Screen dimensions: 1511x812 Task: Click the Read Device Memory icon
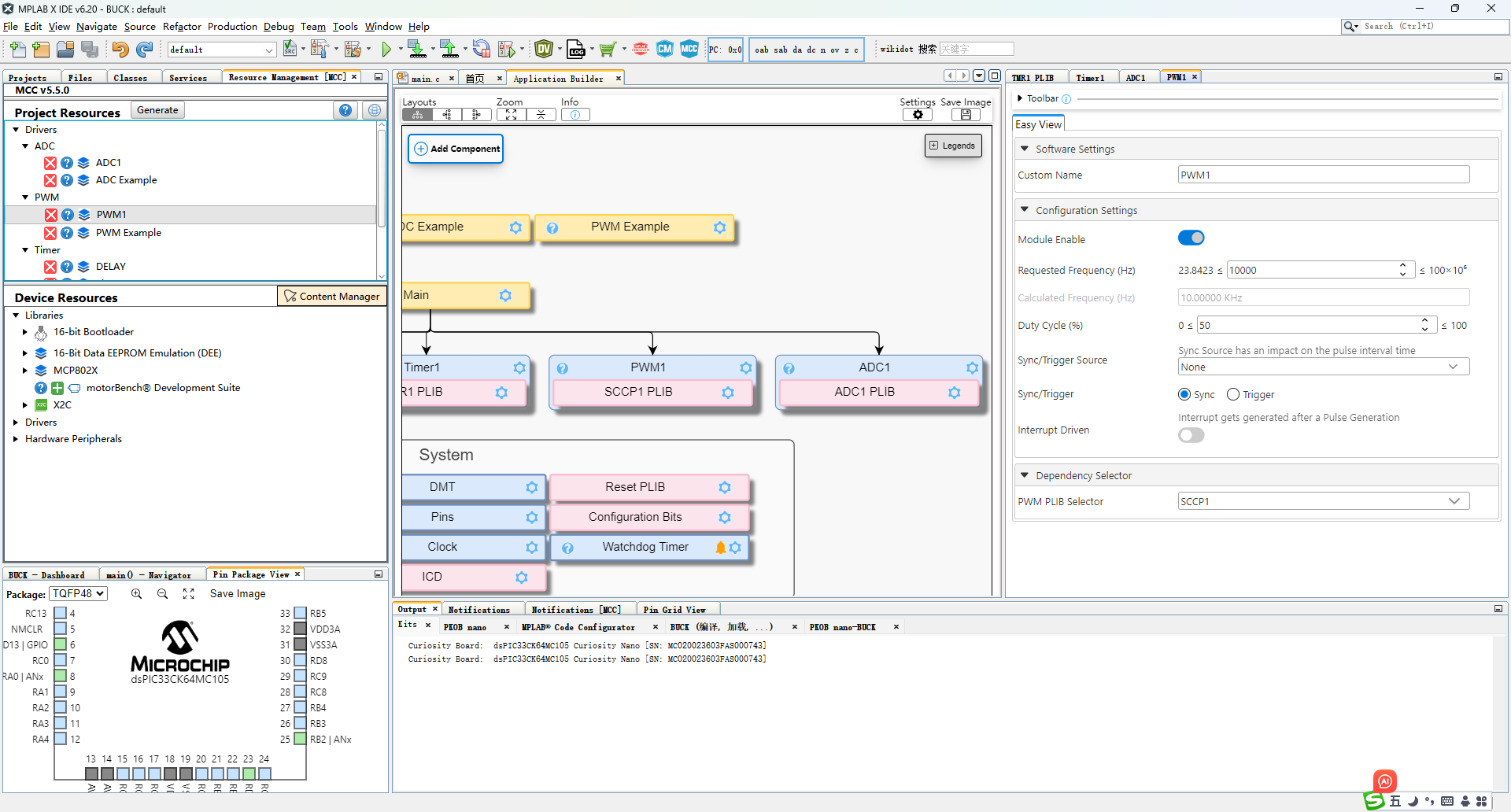tap(449, 50)
